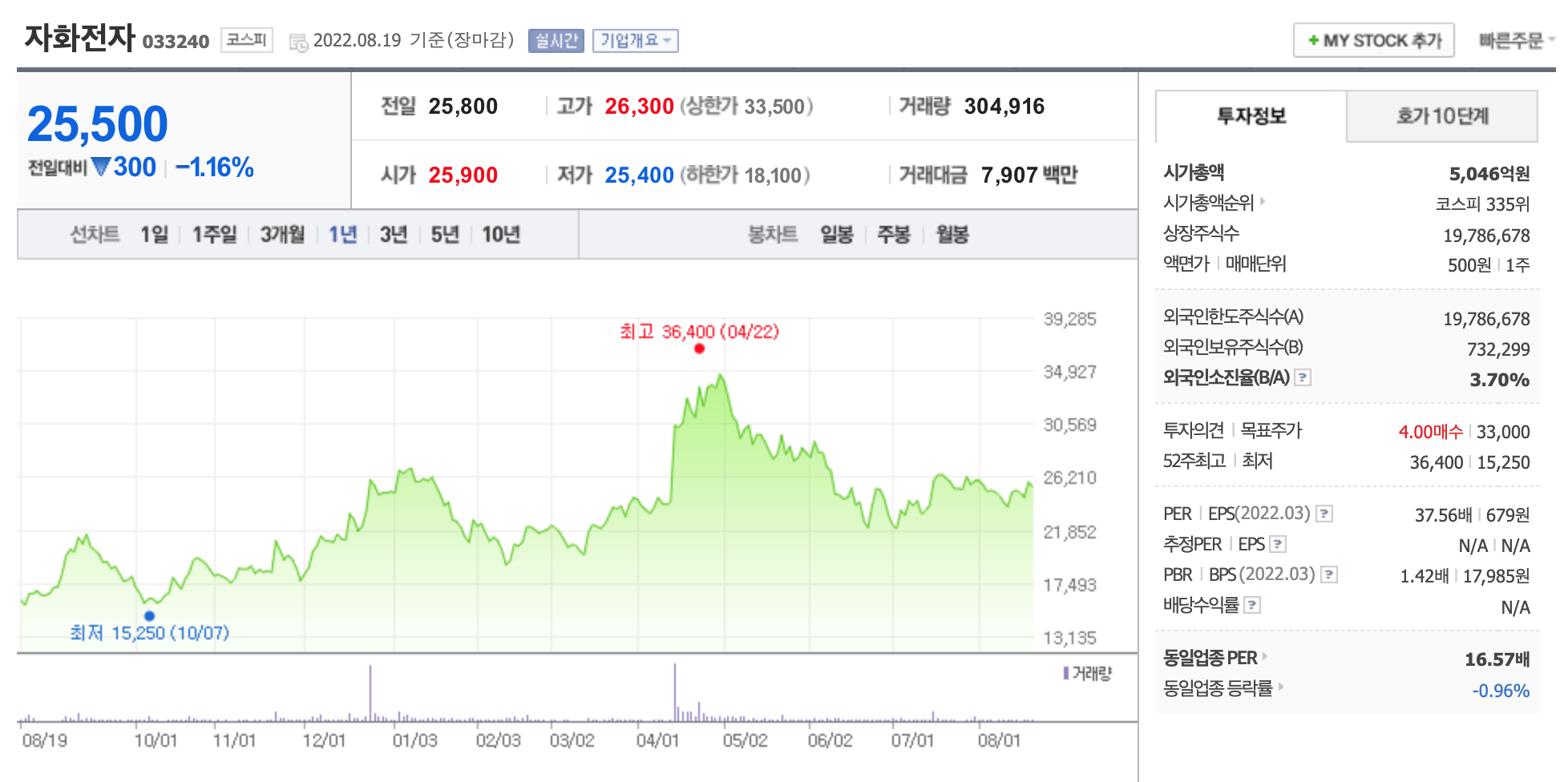Click the 거래대금 value 7,907 백만

pos(1029,175)
